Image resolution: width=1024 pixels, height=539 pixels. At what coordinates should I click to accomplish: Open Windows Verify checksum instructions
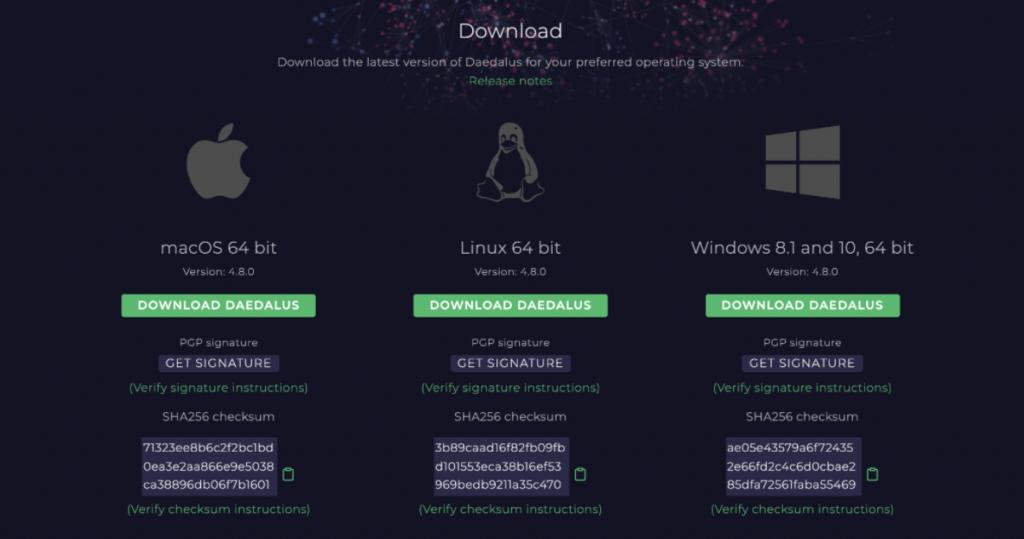click(x=802, y=509)
